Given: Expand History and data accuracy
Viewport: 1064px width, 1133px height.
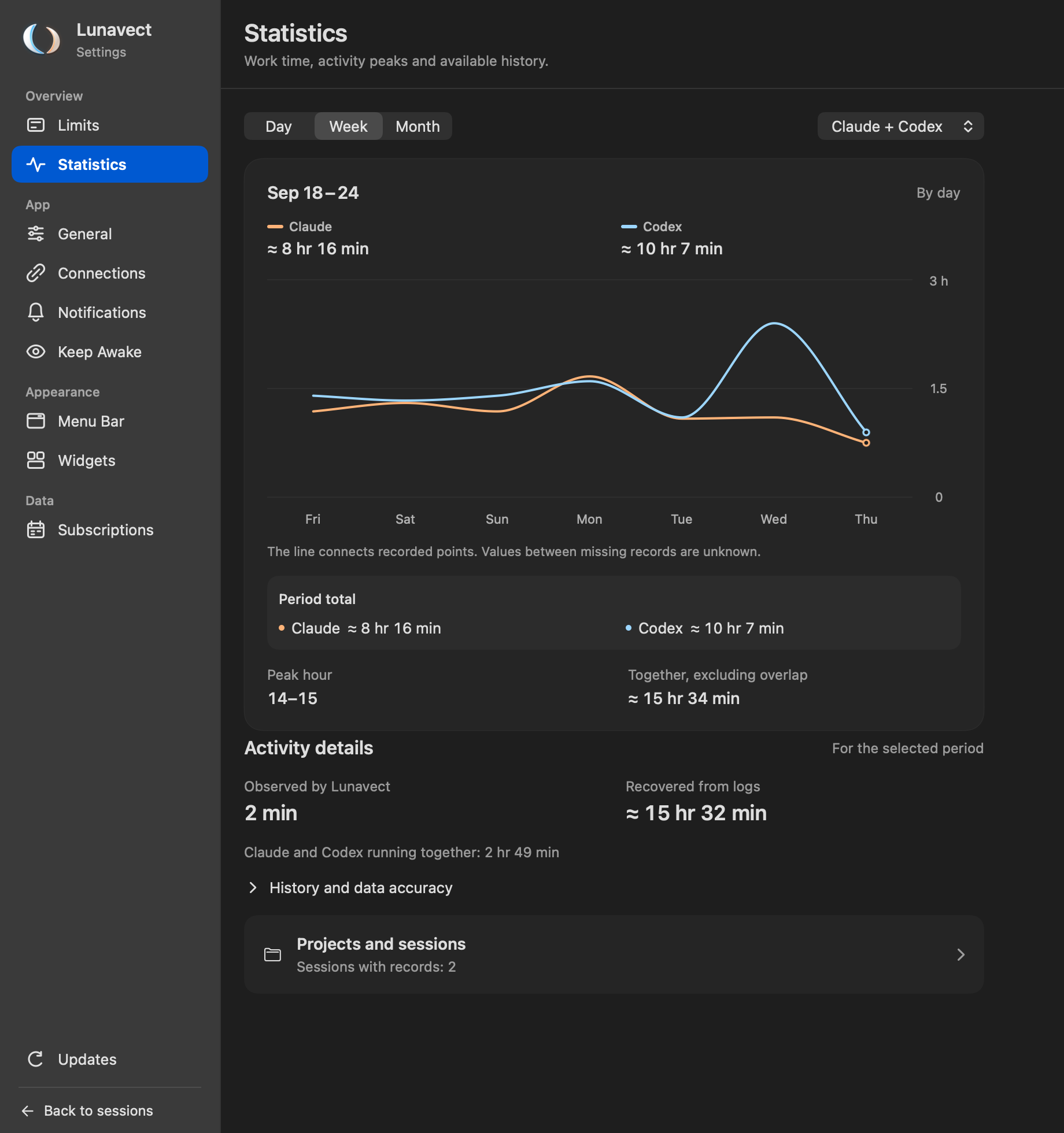Looking at the screenshot, I should pos(253,887).
